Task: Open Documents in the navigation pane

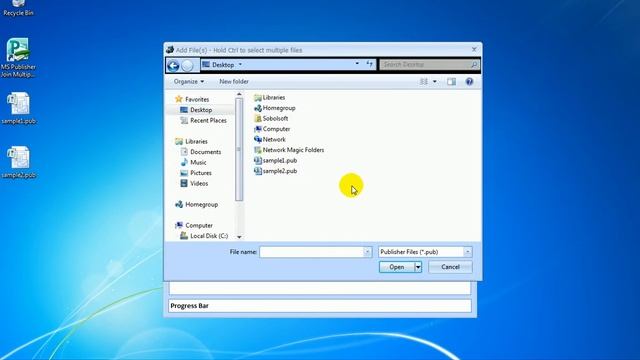Action: point(201,152)
